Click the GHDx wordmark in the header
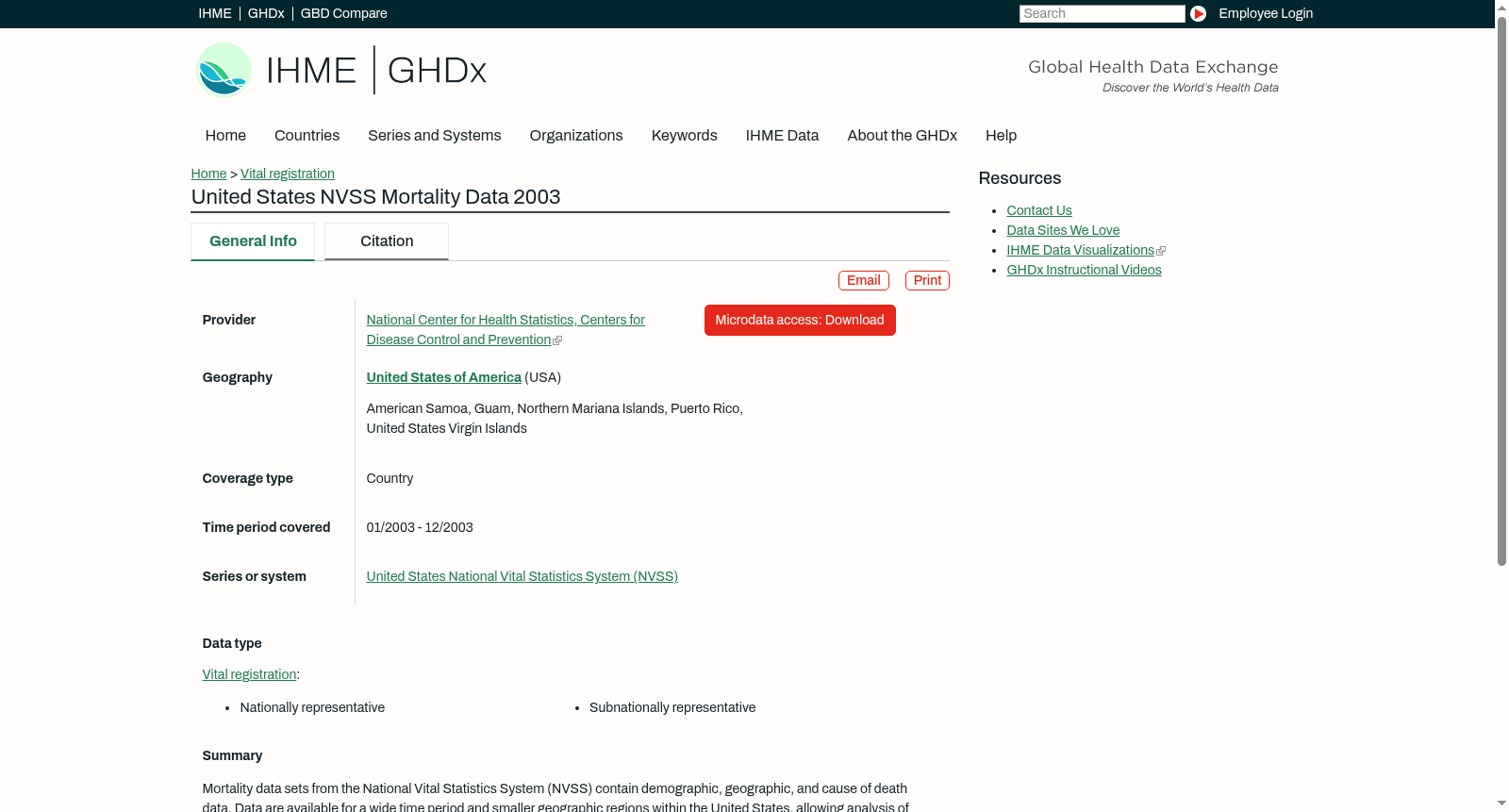This screenshot has height=812, width=1509. click(437, 70)
